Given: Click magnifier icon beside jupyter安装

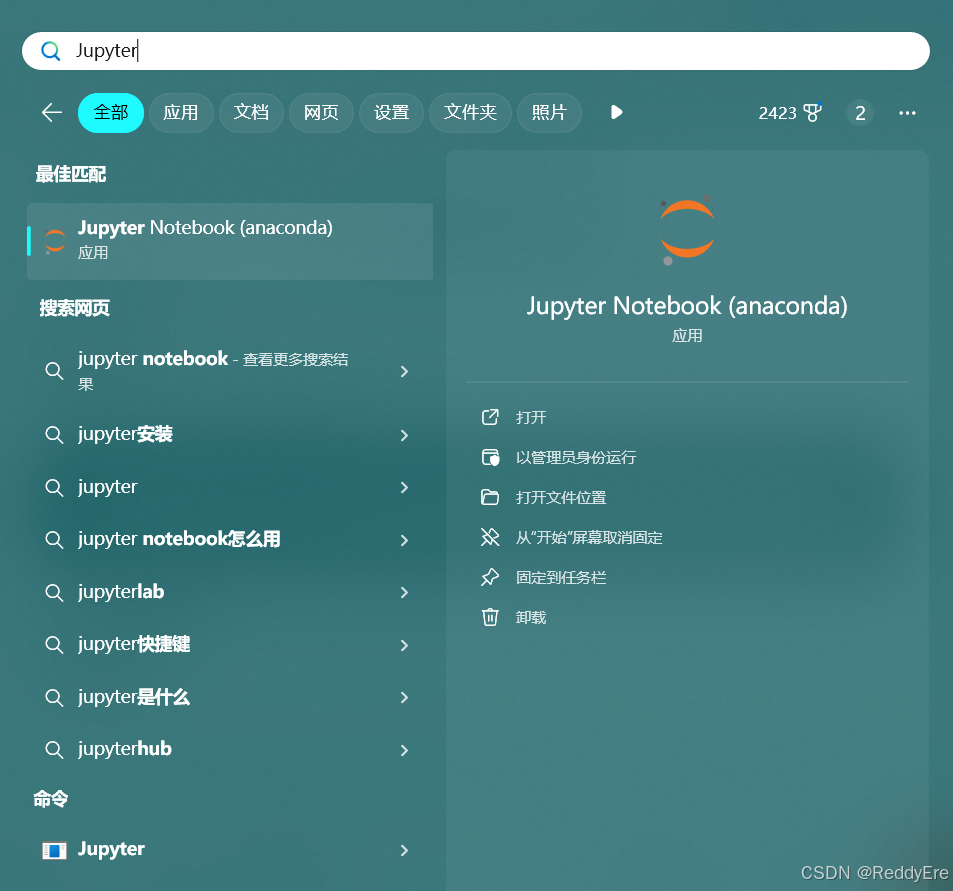Looking at the screenshot, I should point(54,435).
